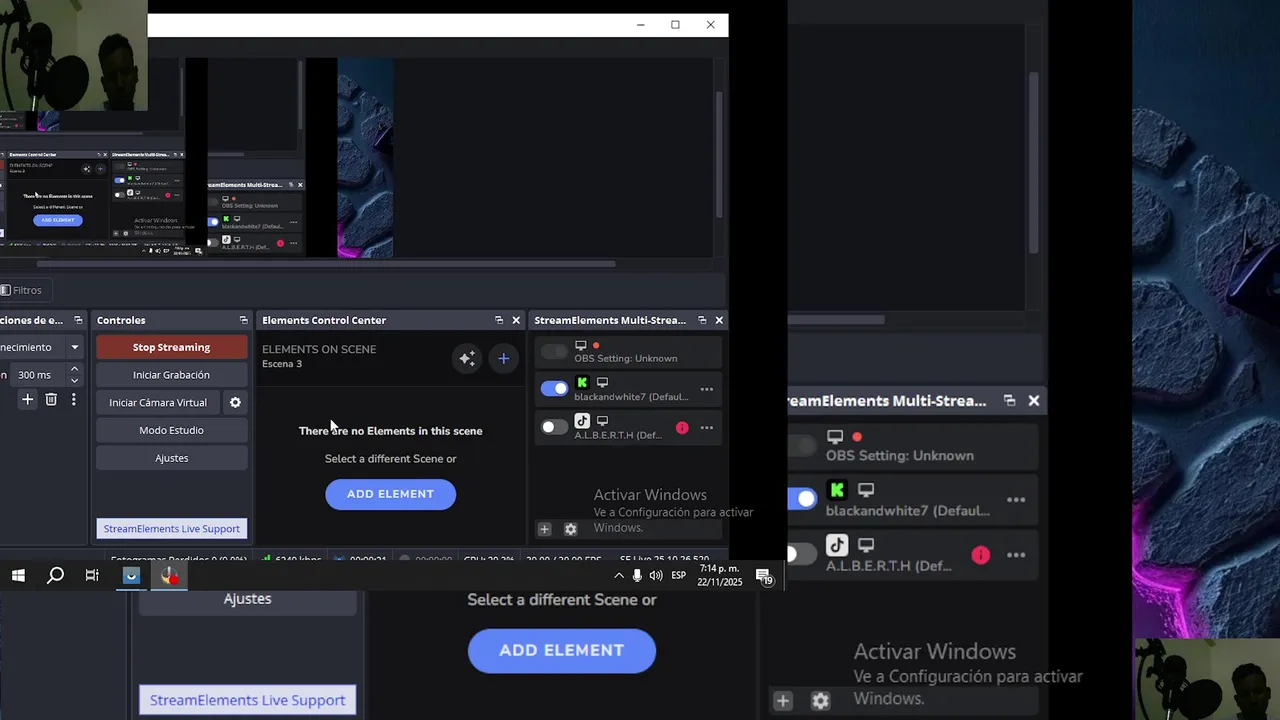Enable the normal-size A.L.B.E.R.T.H TikTok output toggle
Image resolution: width=1280 pixels, height=720 pixels.
click(554, 427)
